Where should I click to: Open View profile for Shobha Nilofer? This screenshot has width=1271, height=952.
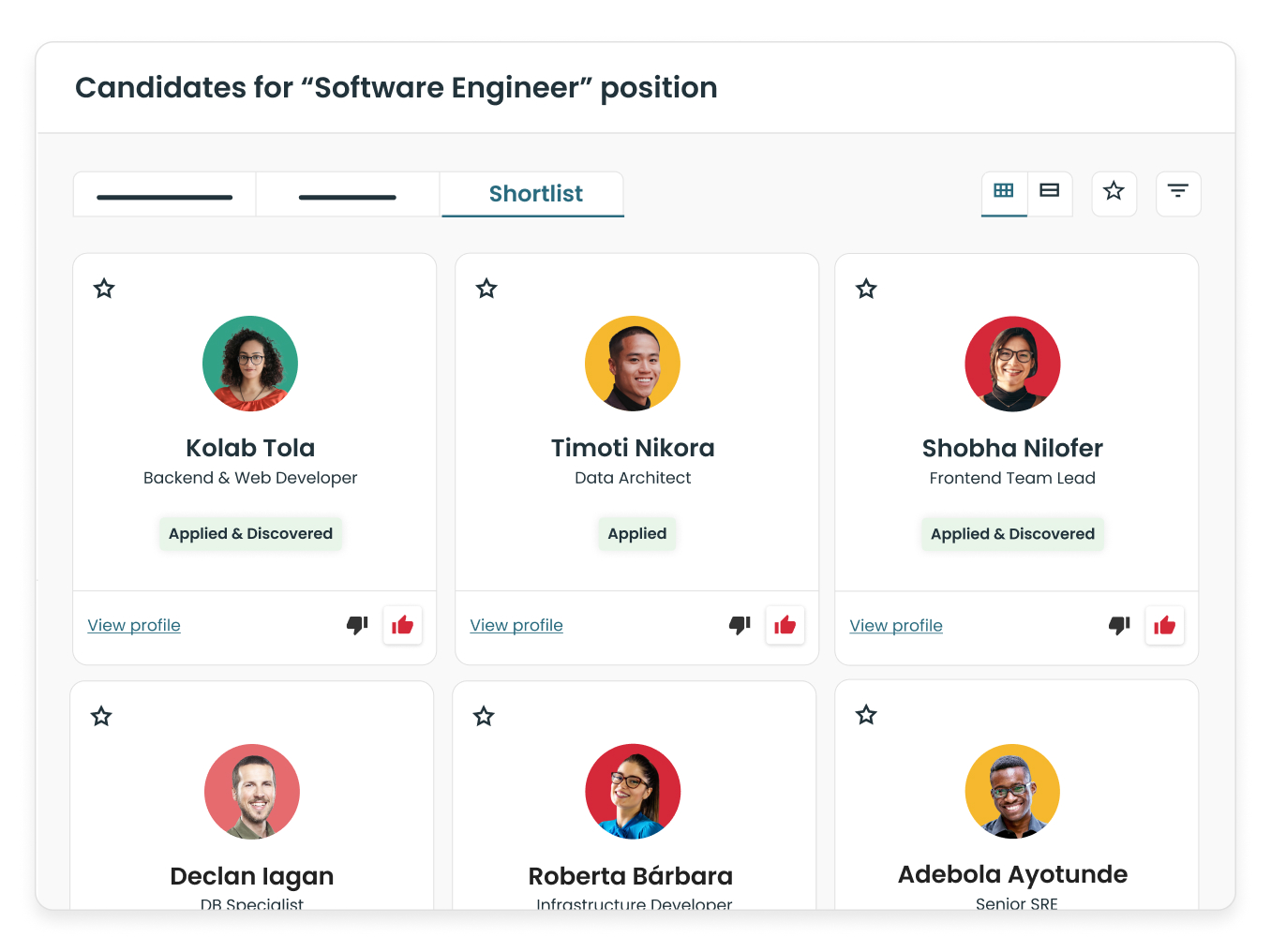point(896,626)
